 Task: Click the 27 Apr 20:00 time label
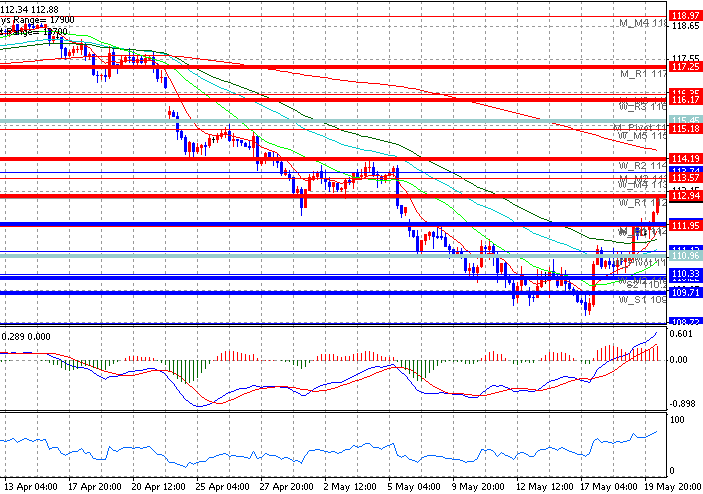click(286, 486)
